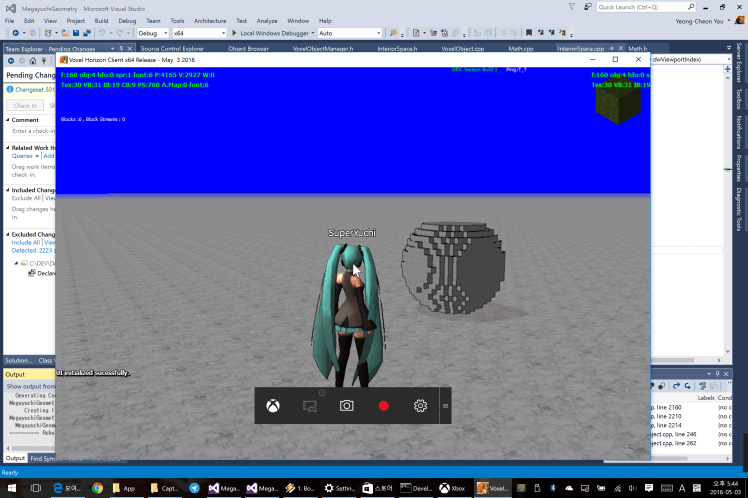Switch to Object Browser tab
The height and width of the screenshot is (498, 748).
(x=248, y=49)
